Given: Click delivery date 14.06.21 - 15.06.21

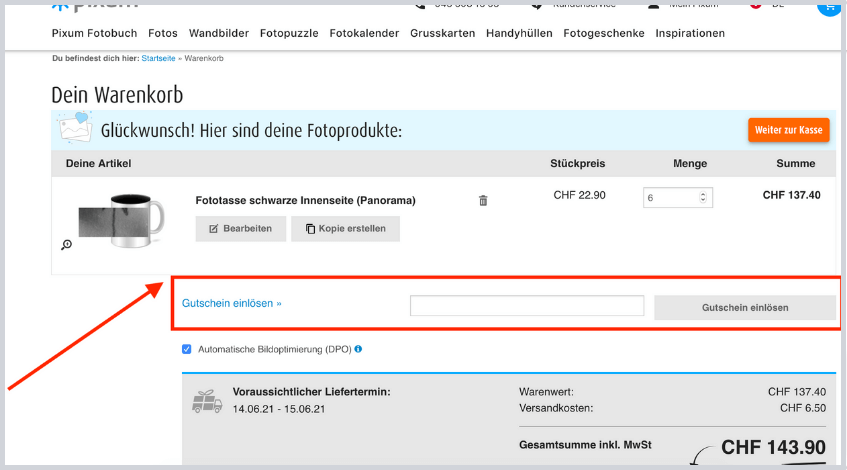Looking at the screenshot, I should pos(279,409).
